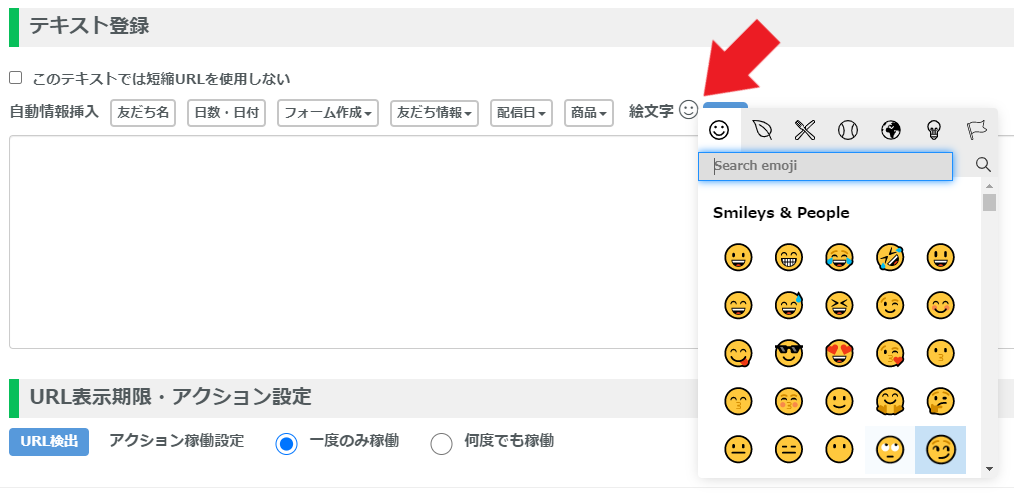1014x499 pixels.
Task: Click the emoji list scrollbar thumb
Action: pyautogui.click(x=989, y=202)
